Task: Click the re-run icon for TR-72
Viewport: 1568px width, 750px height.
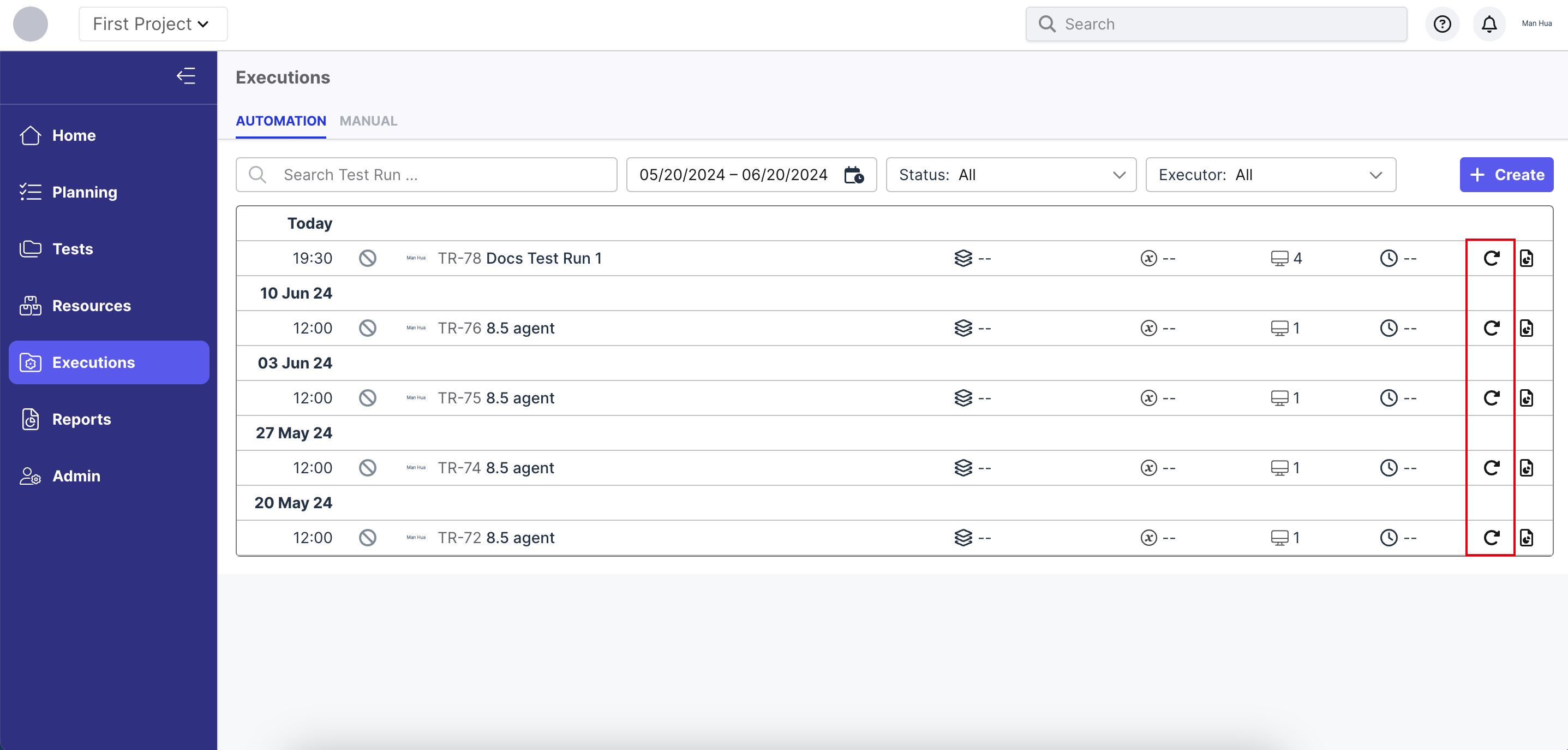Action: point(1492,537)
